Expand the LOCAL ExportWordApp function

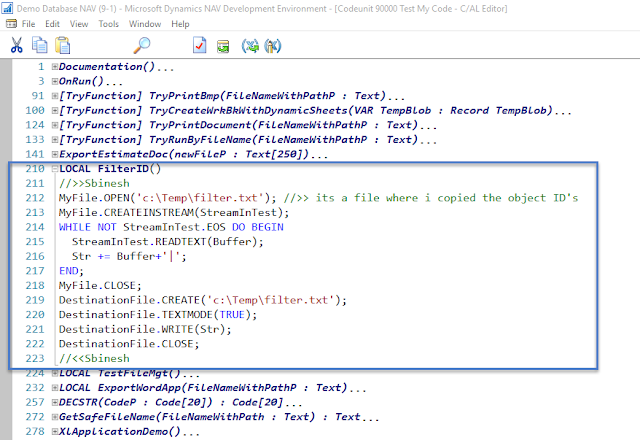point(55,388)
